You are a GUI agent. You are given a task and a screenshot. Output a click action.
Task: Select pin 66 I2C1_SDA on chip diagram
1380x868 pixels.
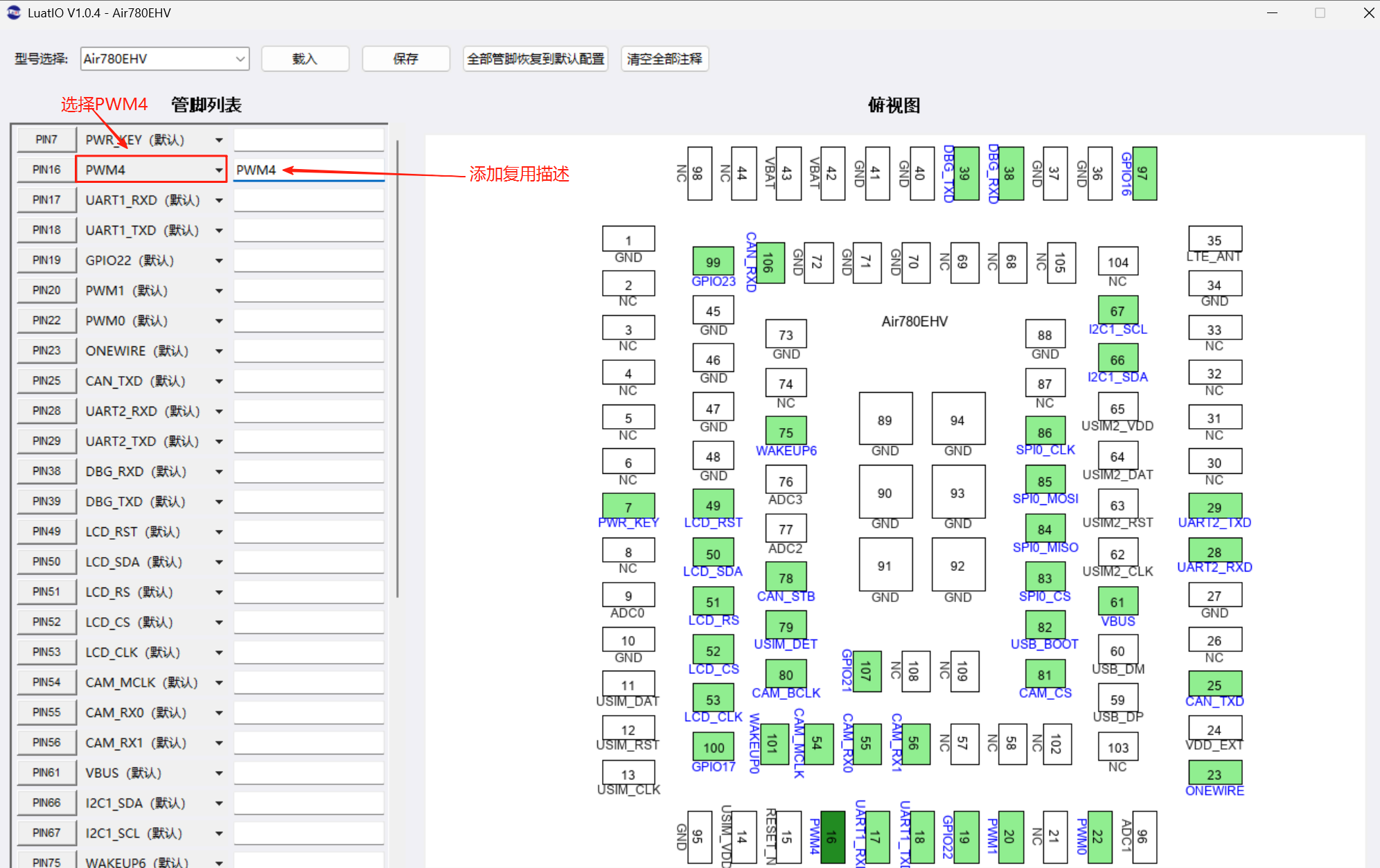tap(1117, 358)
